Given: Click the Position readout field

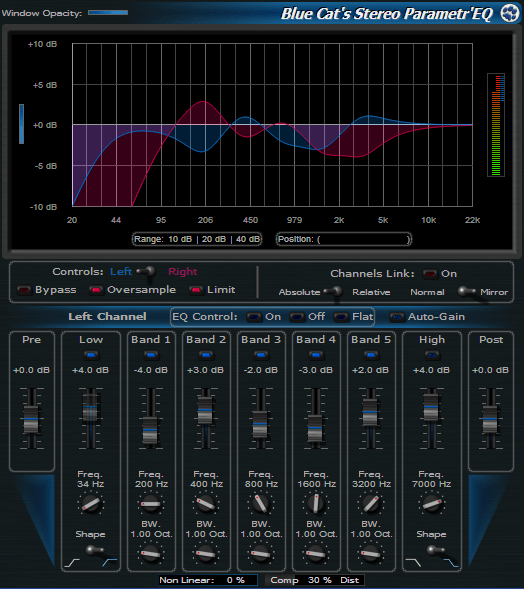Looking at the screenshot, I should [x=344, y=239].
